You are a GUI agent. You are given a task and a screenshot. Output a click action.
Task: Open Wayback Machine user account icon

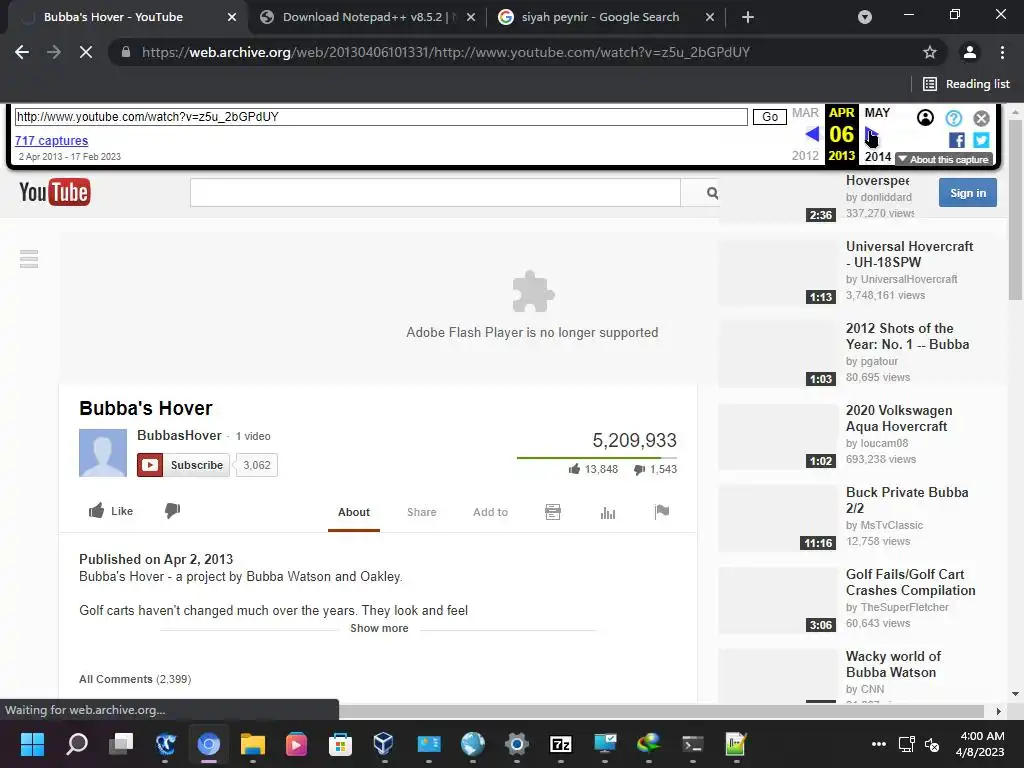click(925, 118)
